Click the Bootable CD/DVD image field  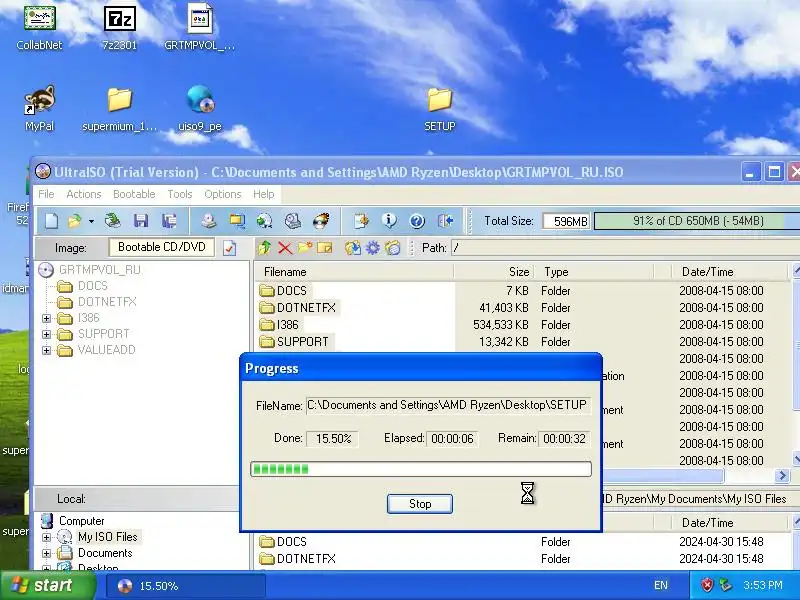click(x=161, y=247)
